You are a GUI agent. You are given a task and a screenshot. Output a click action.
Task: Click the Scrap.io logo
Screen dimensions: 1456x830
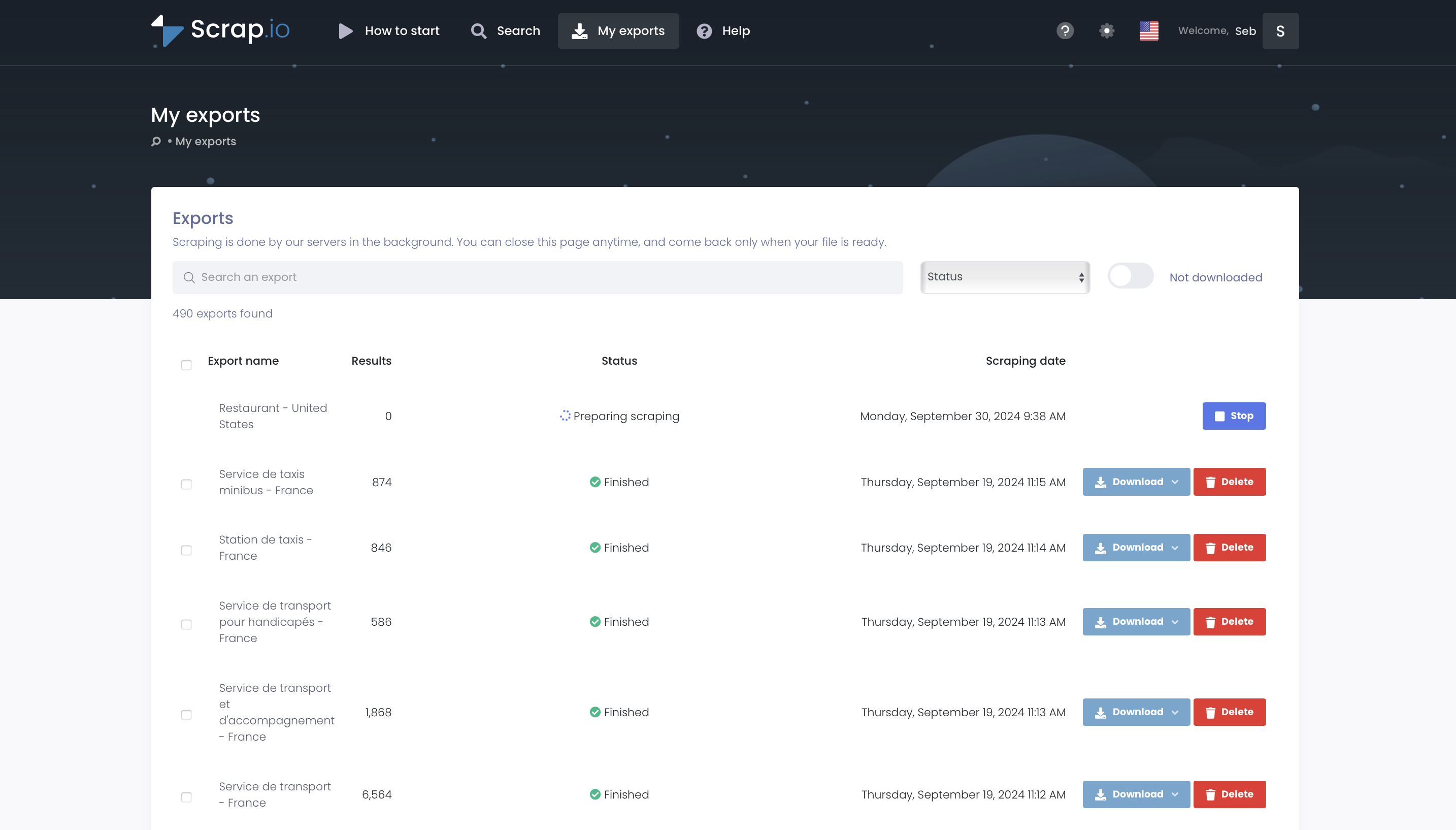point(220,31)
